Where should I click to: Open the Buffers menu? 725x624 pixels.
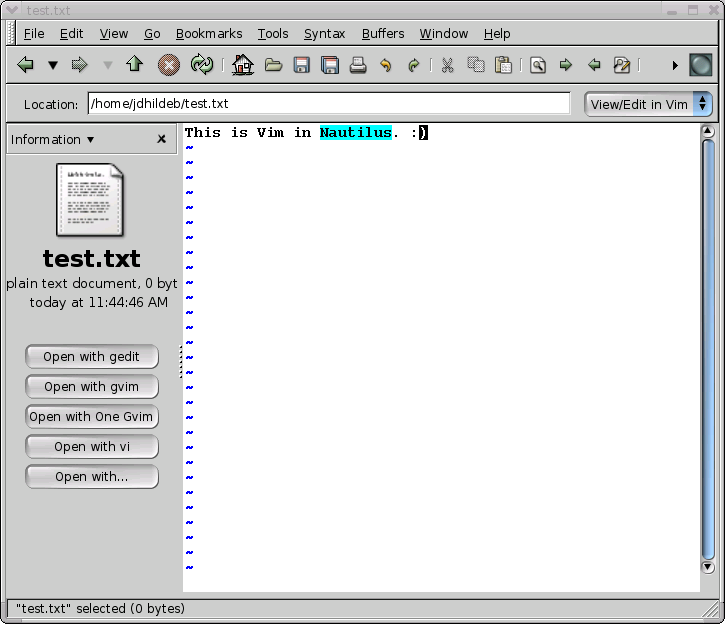[x=383, y=34]
